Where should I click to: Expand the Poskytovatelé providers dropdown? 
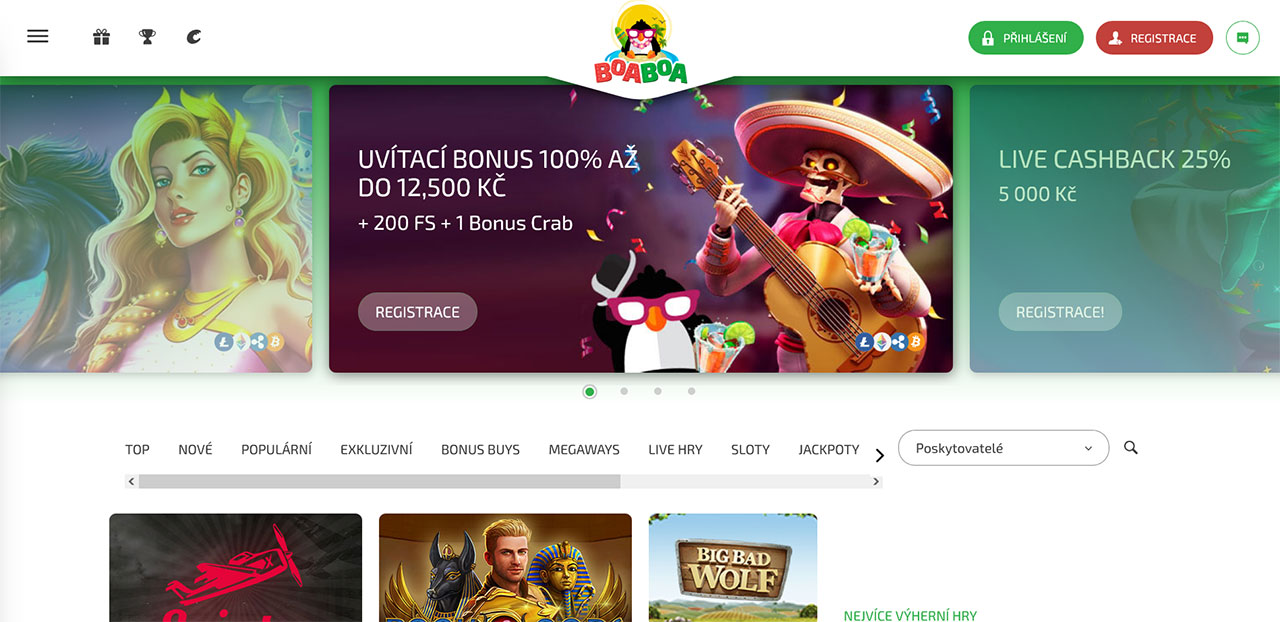[1004, 448]
